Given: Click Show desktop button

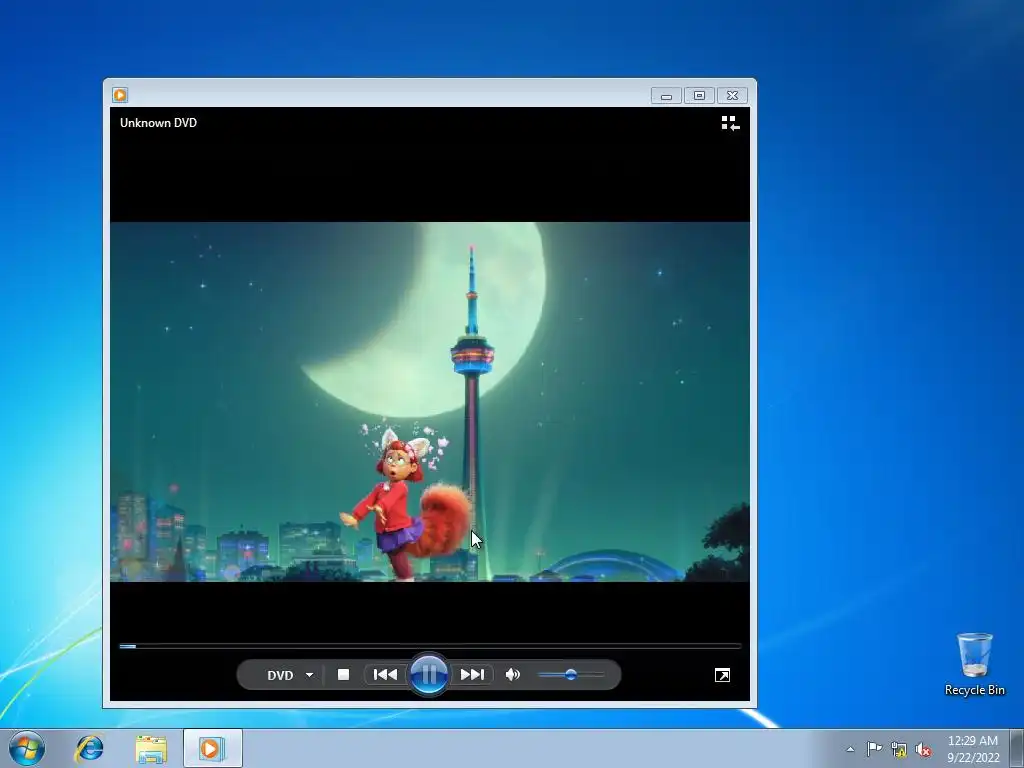Looking at the screenshot, I should (1017, 748).
